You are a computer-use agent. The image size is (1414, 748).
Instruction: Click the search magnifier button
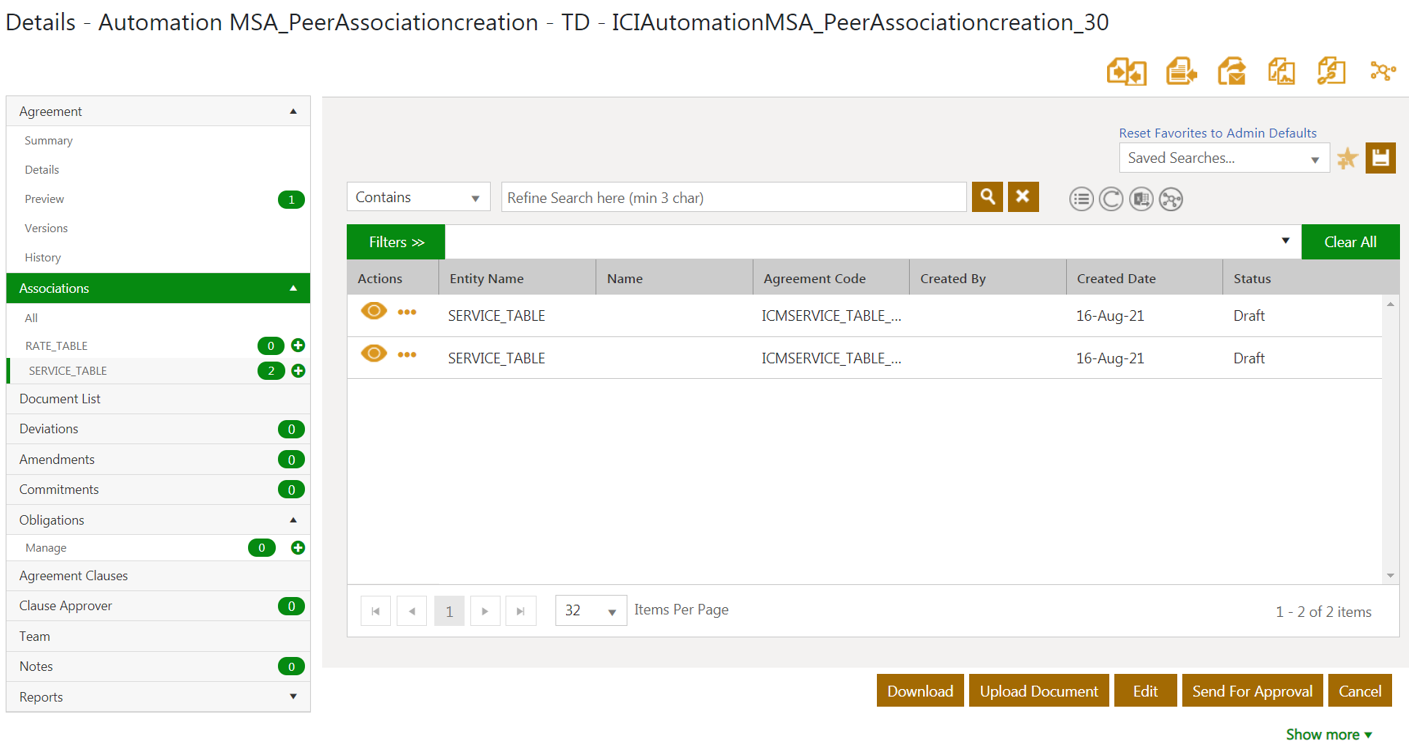click(x=987, y=197)
